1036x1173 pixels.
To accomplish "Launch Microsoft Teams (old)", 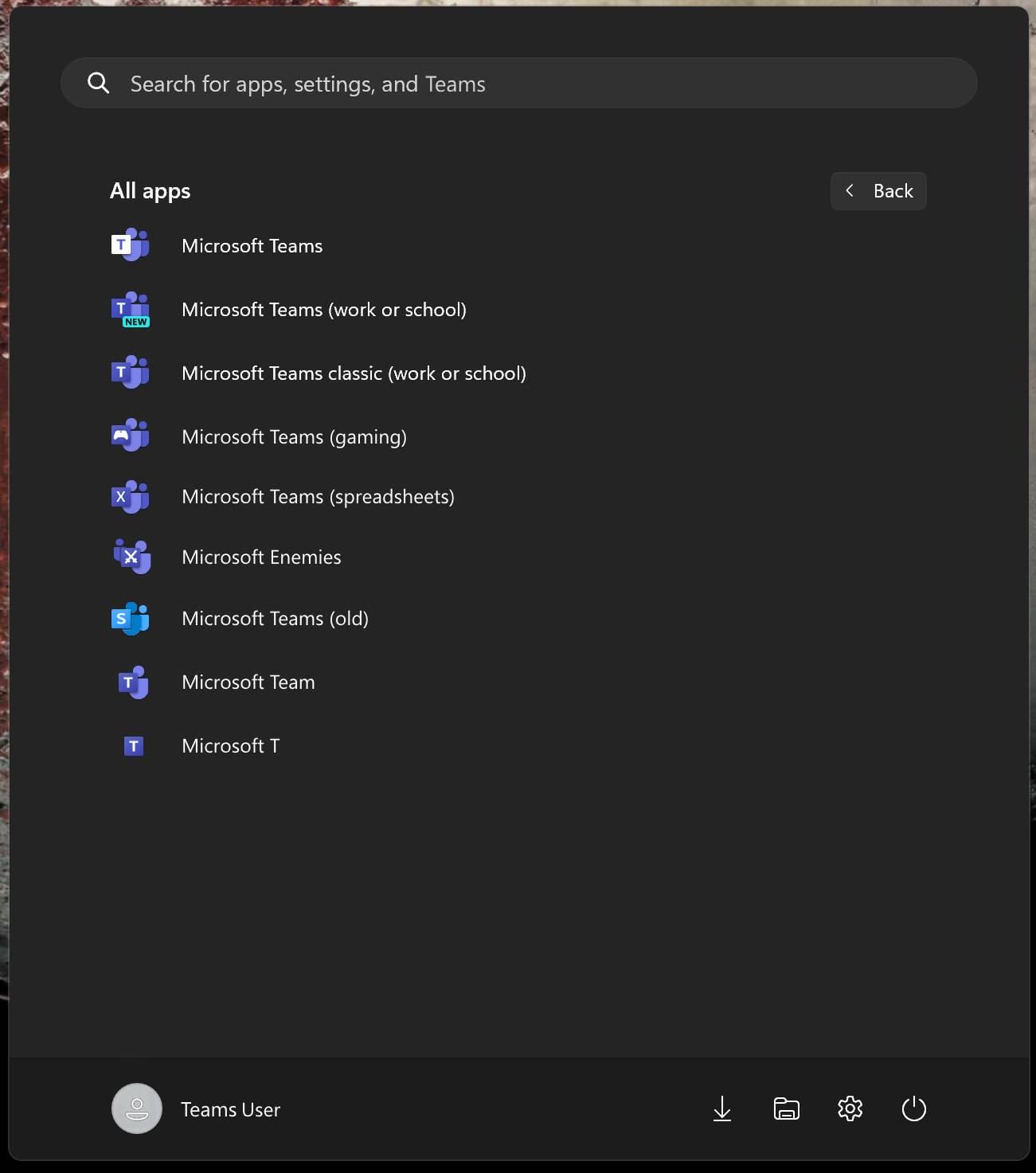I will 276,619.
